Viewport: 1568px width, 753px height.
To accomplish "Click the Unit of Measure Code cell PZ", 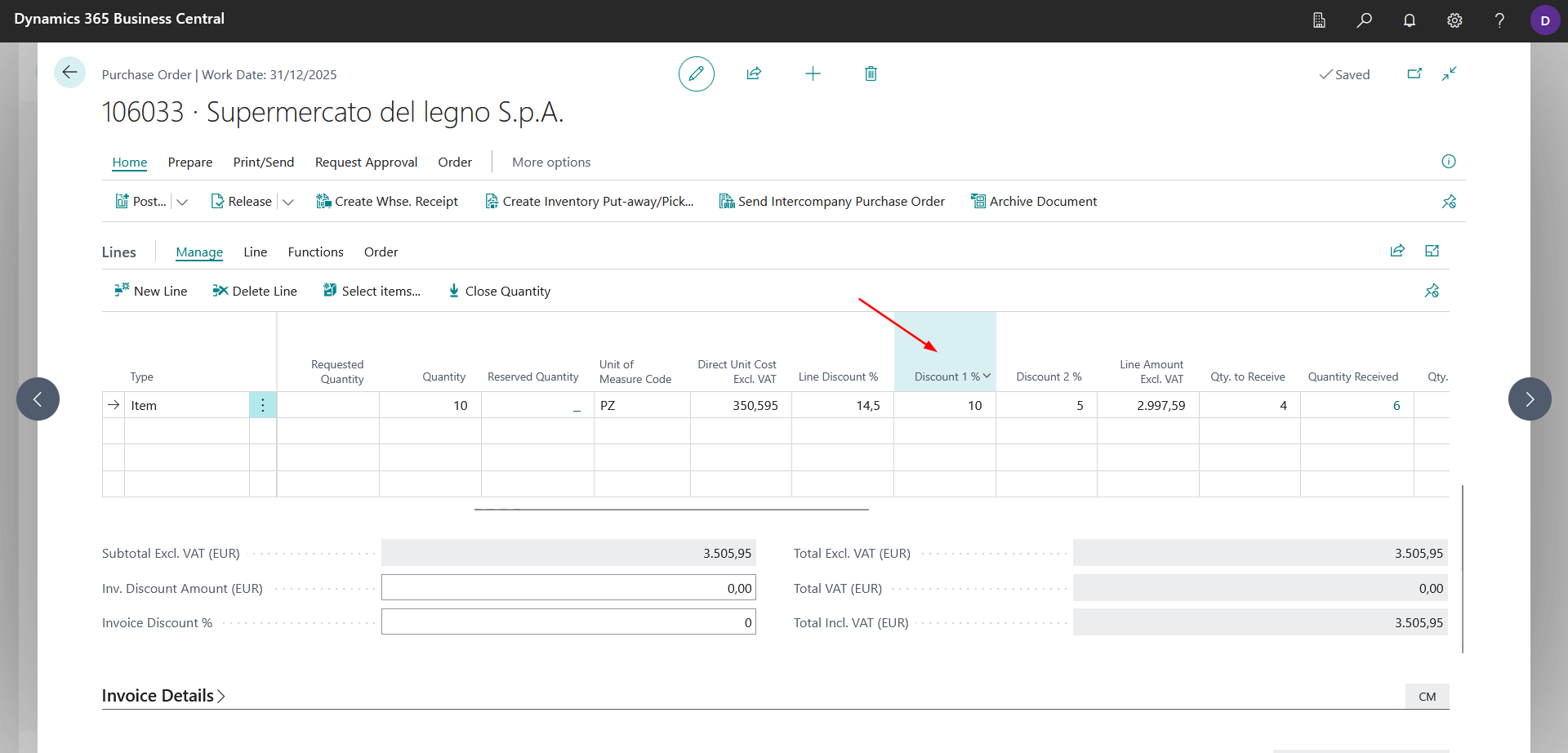I will (642, 406).
